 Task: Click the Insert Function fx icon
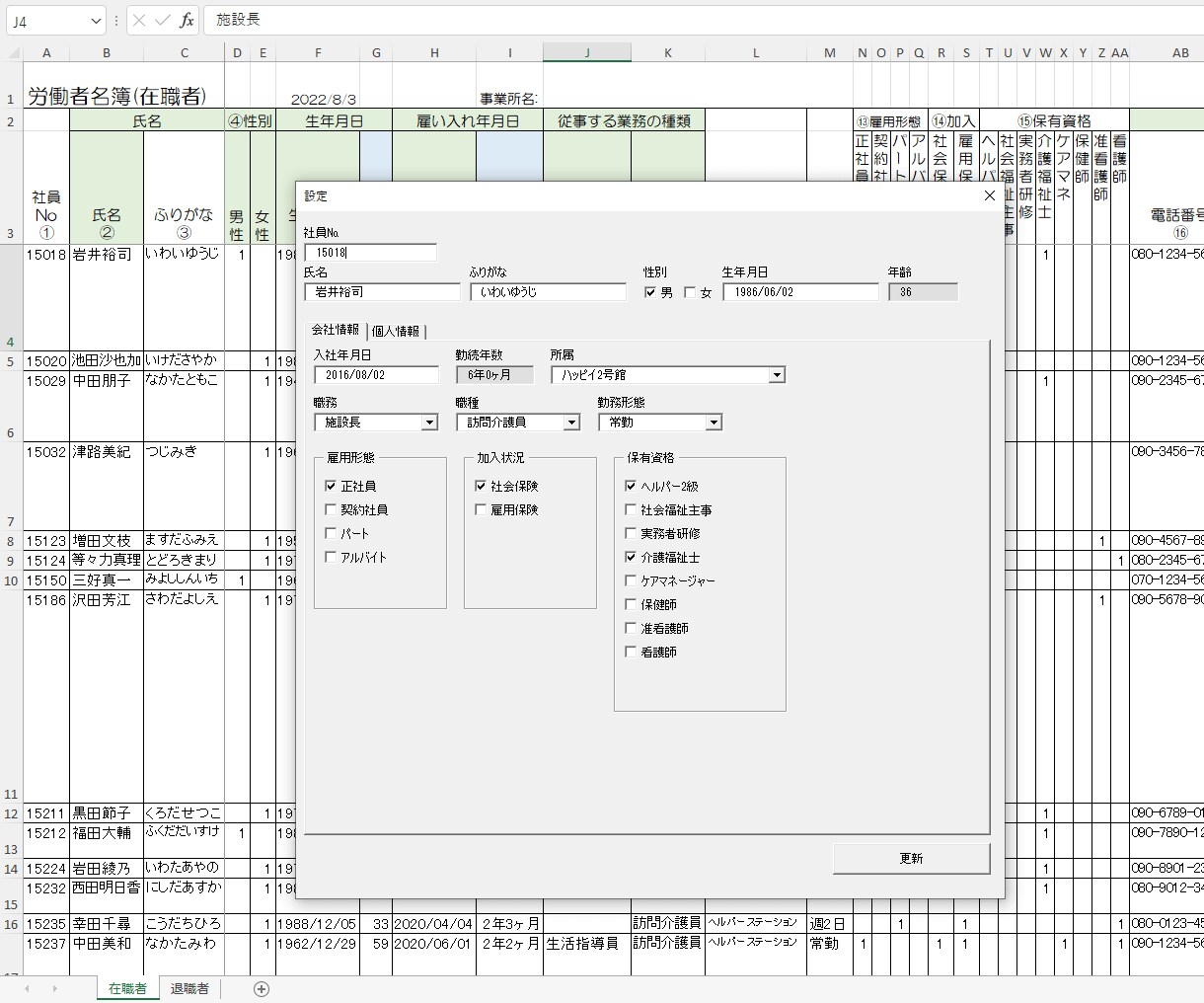click(x=186, y=21)
